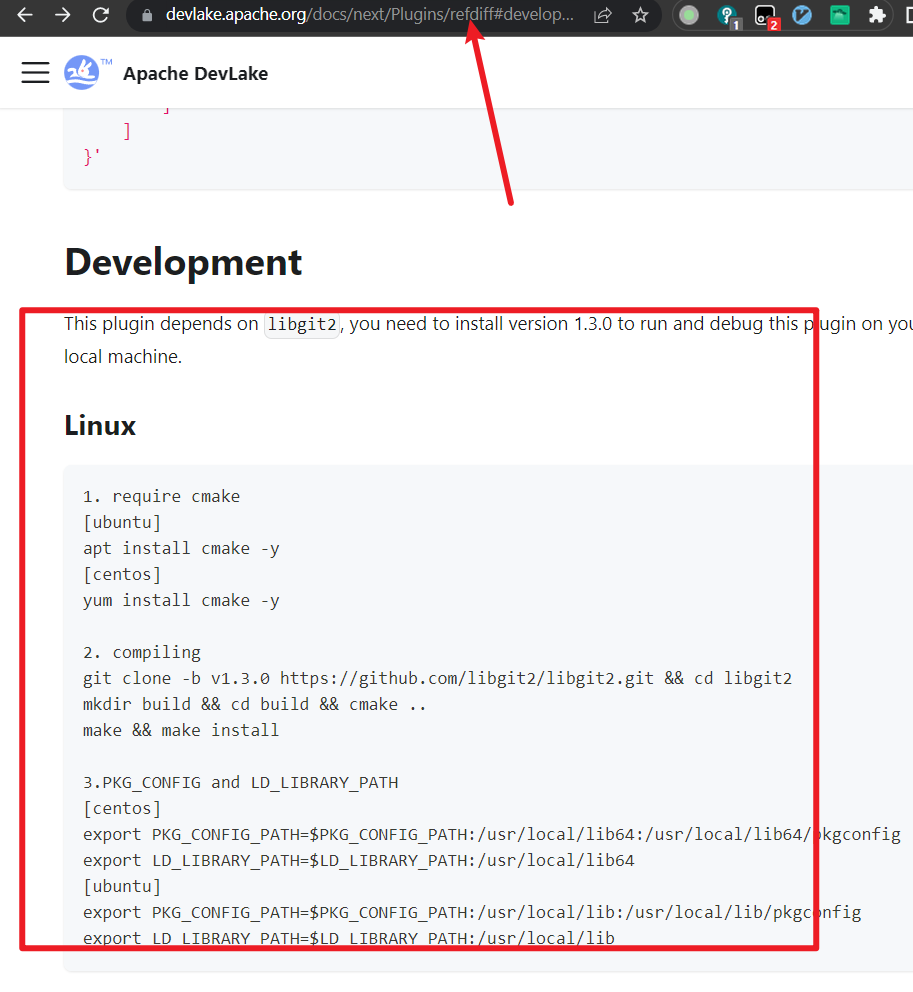
Task: Open the extension with red badge 2
Action: point(766,16)
